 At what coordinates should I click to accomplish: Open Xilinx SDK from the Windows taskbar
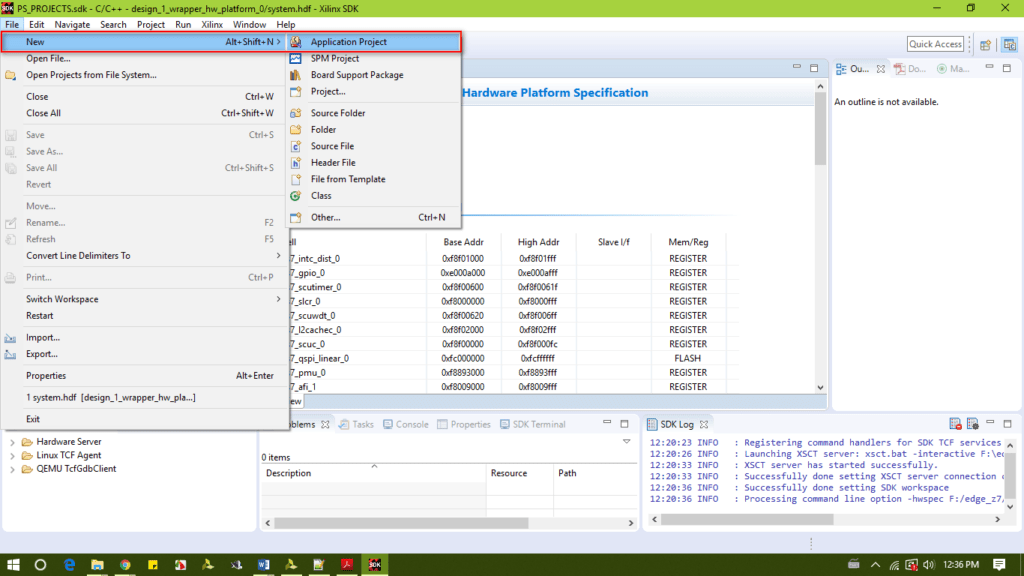(x=375, y=565)
